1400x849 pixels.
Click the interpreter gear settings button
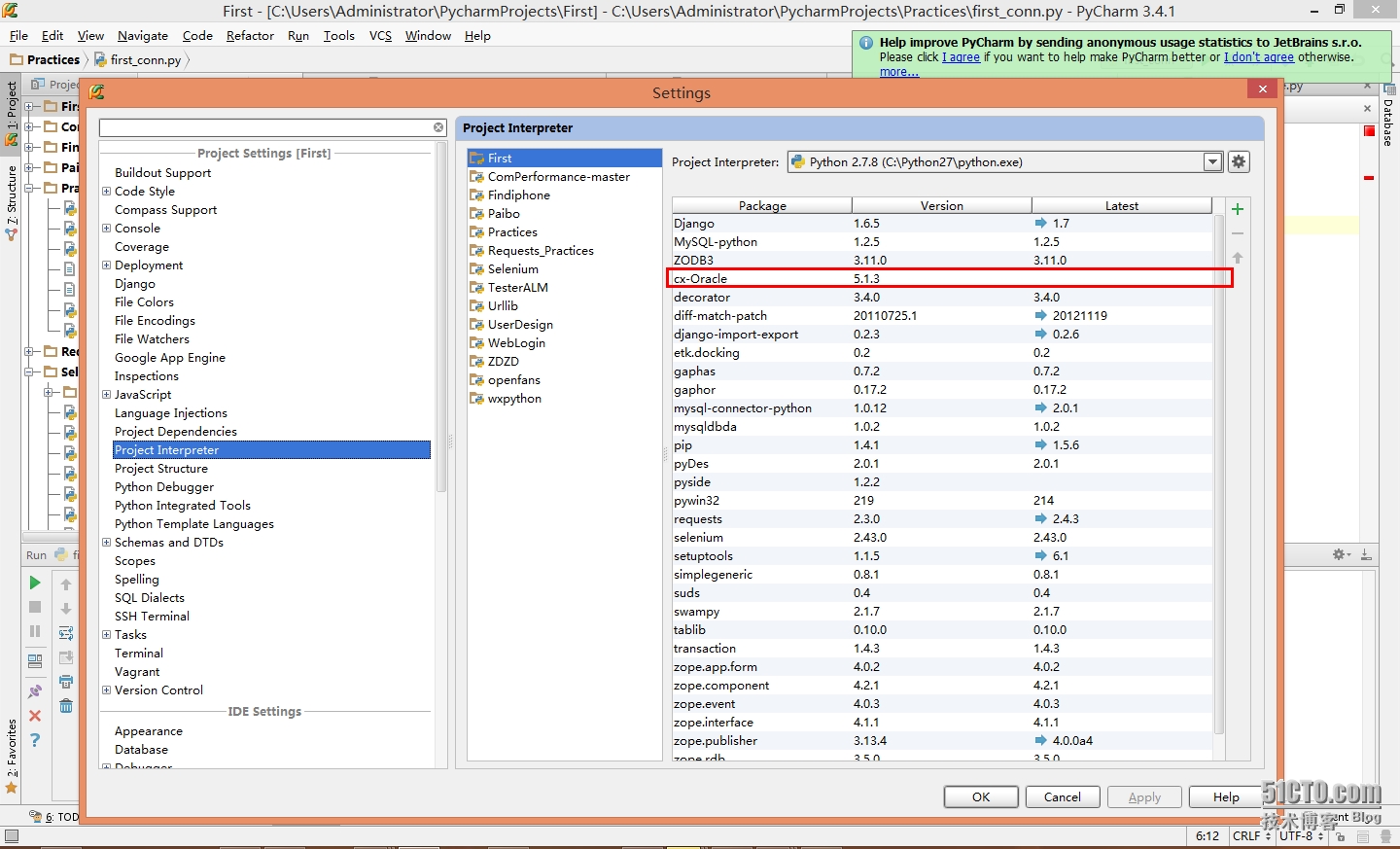click(x=1239, y=162)
